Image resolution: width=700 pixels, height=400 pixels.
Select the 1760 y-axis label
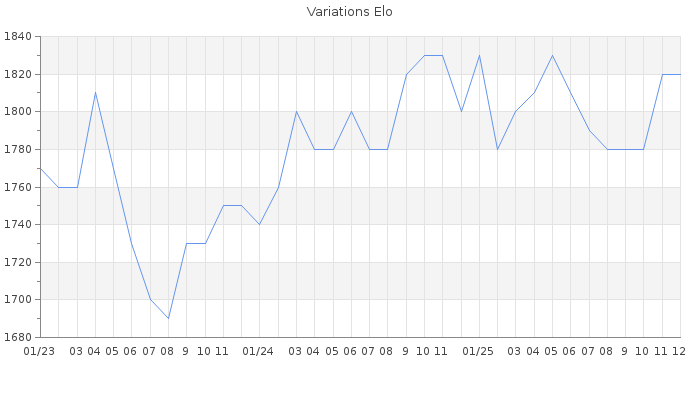(x=18, y=187)
